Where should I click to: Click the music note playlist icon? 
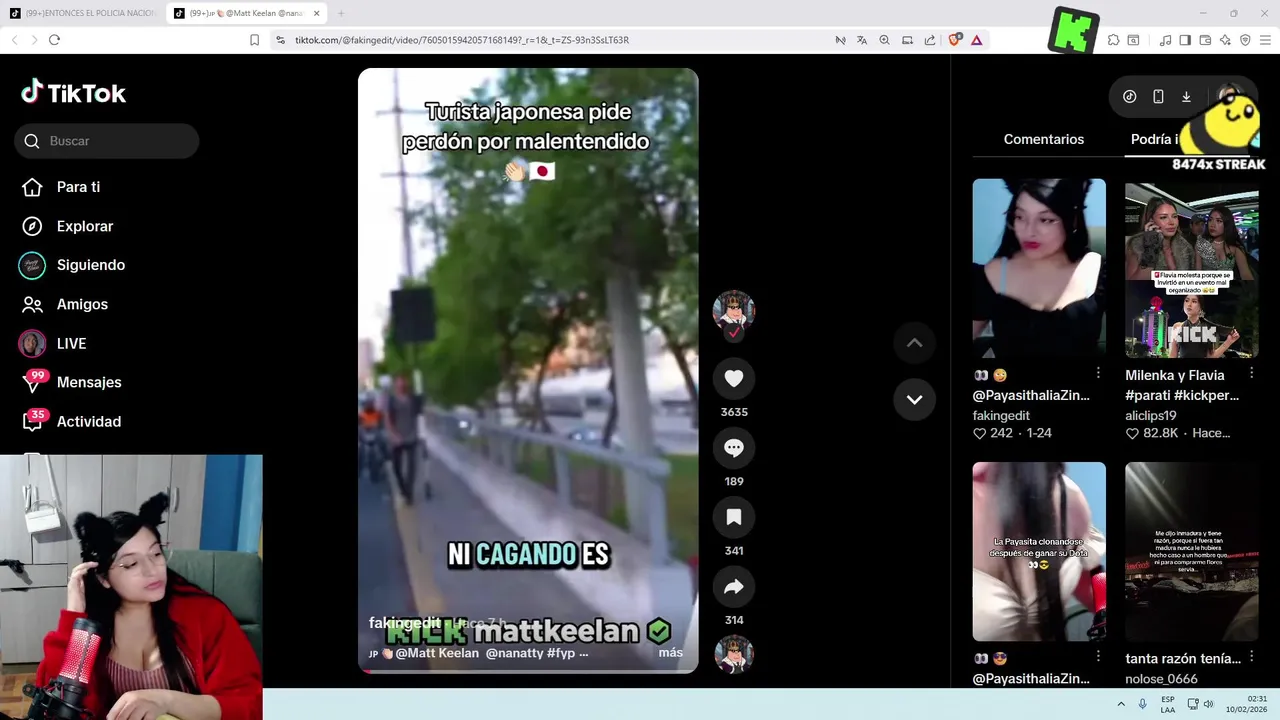(1165, 40)
